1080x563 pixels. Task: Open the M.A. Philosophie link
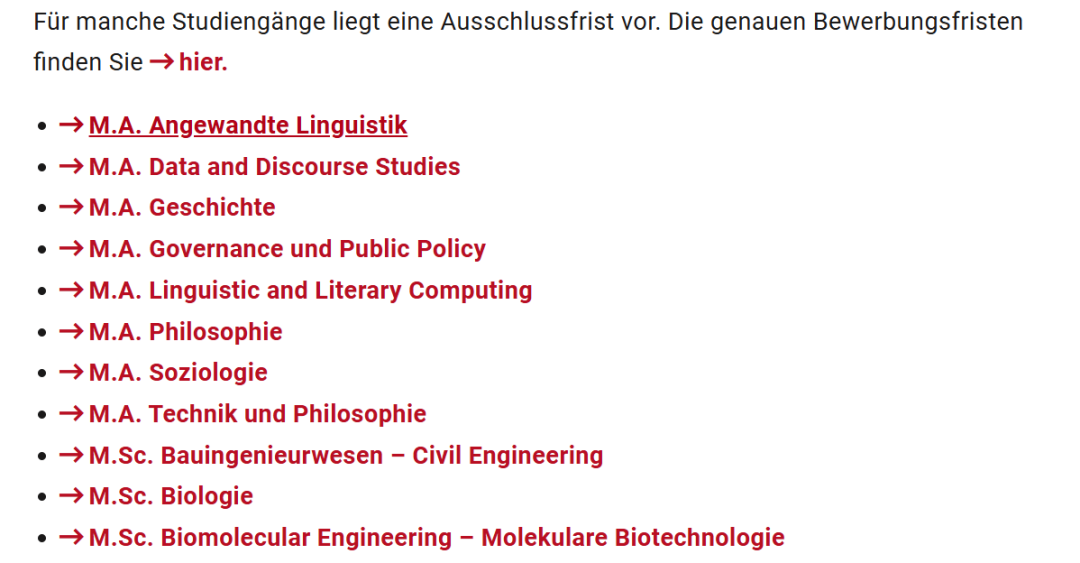(186, 332)
